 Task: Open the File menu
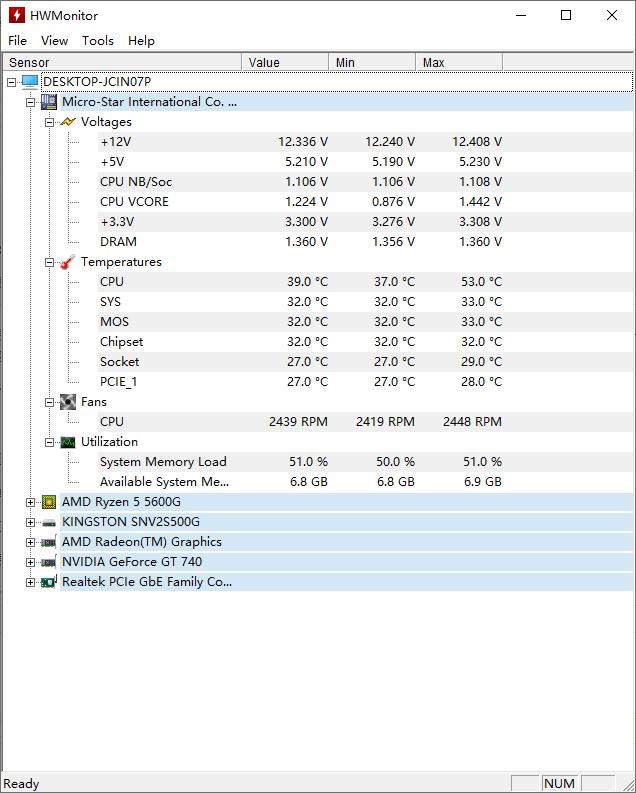[x=17, y=41]
